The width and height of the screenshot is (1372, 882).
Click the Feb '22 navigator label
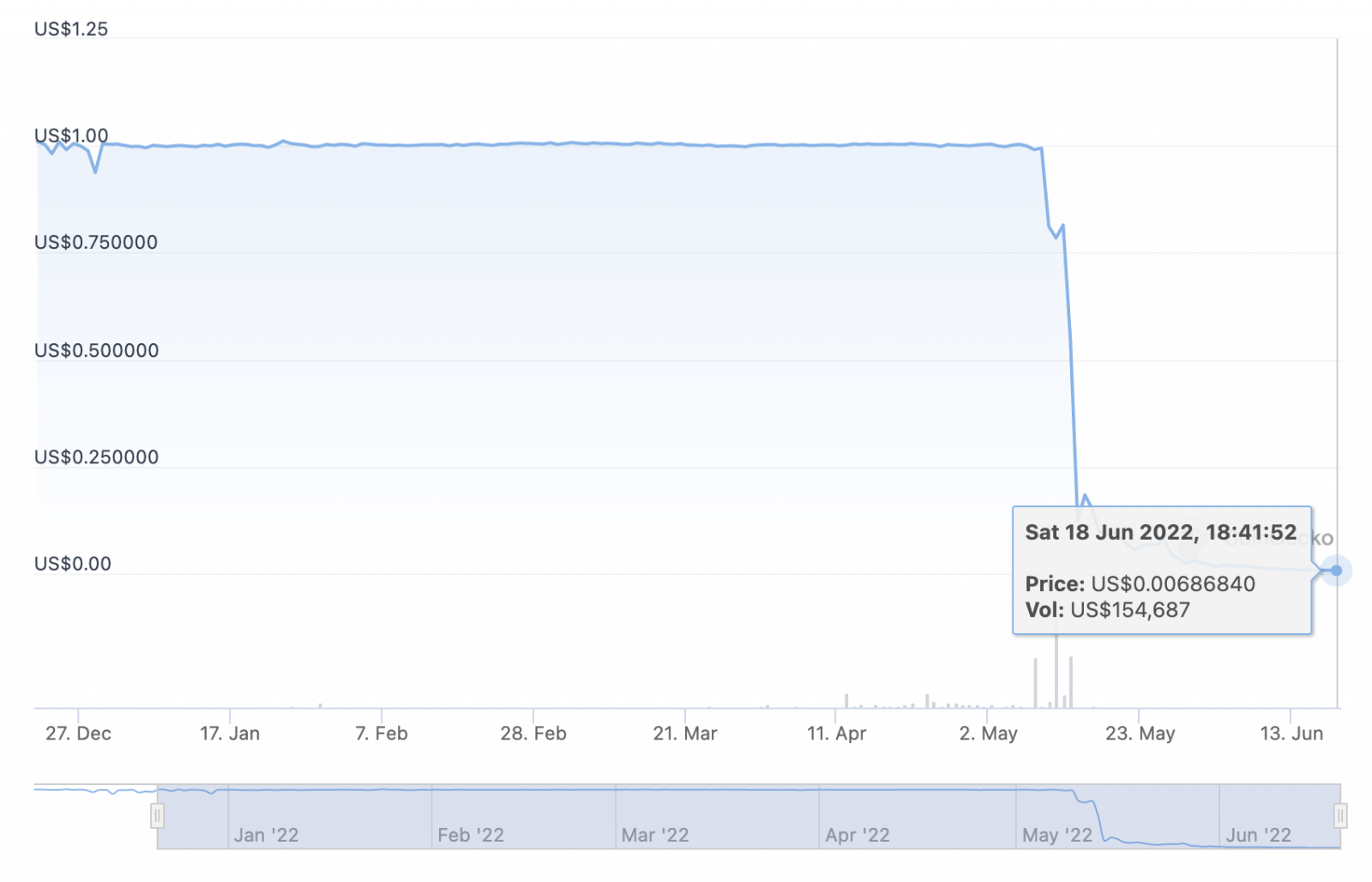[x=471, y=835]
